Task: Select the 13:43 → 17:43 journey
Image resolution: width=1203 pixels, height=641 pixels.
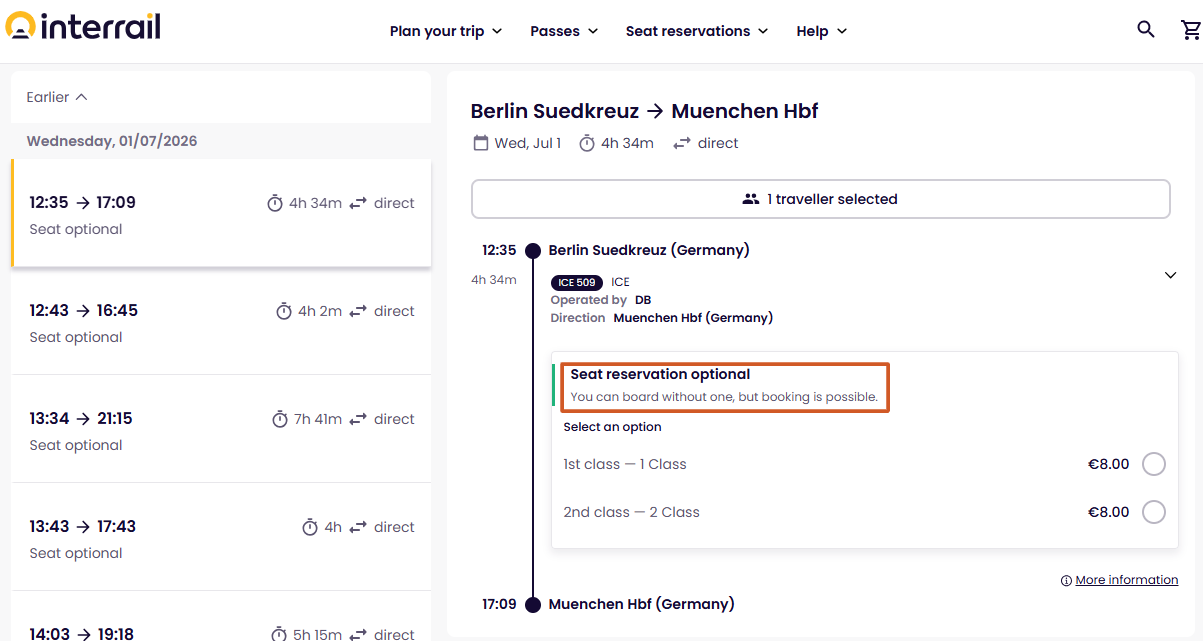Action: (x=221, y=537)
